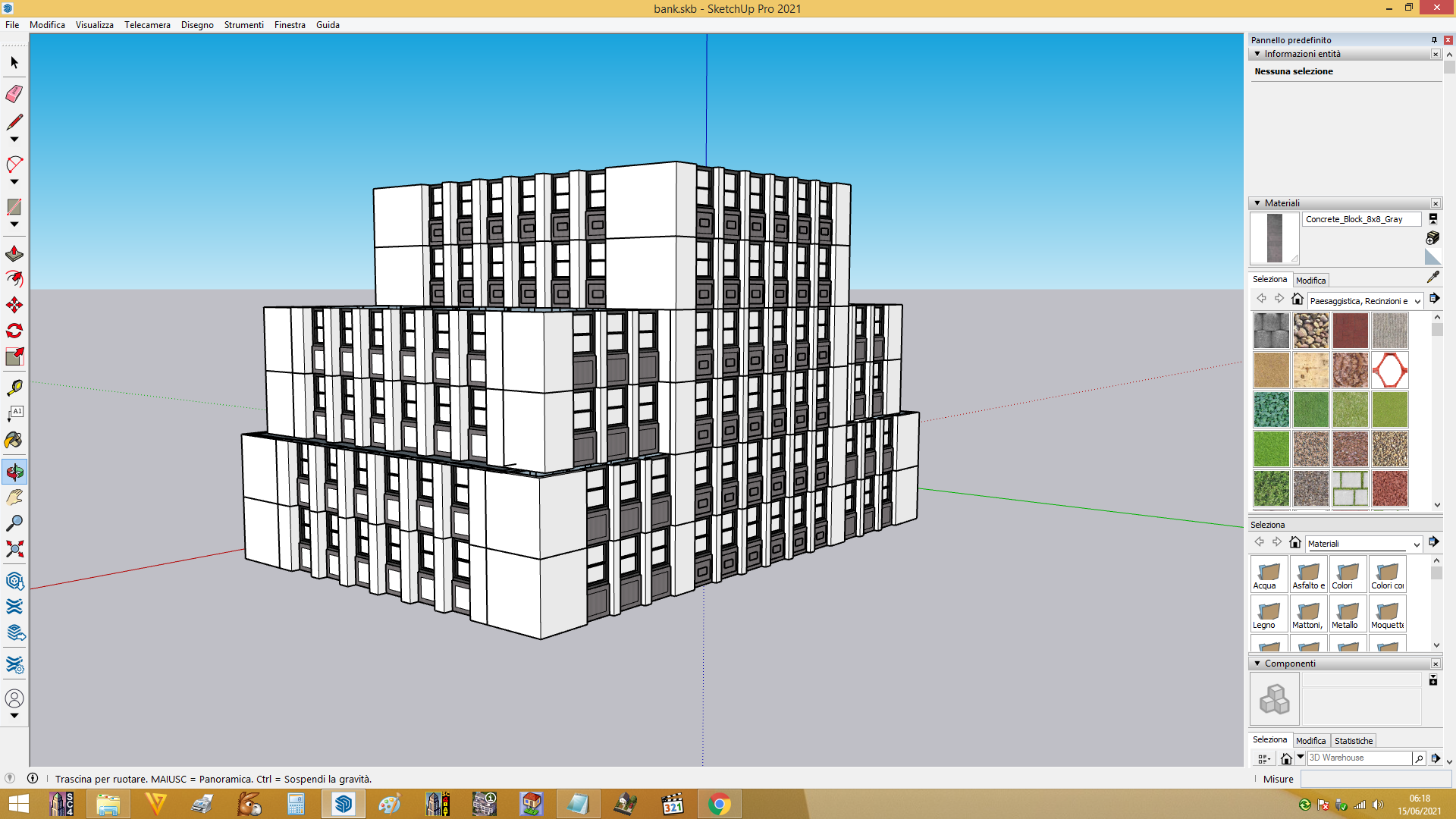Screen dimensions: 1456x819
Task: Open the Acqua materials folder
Action: [x=1269, y=574]
